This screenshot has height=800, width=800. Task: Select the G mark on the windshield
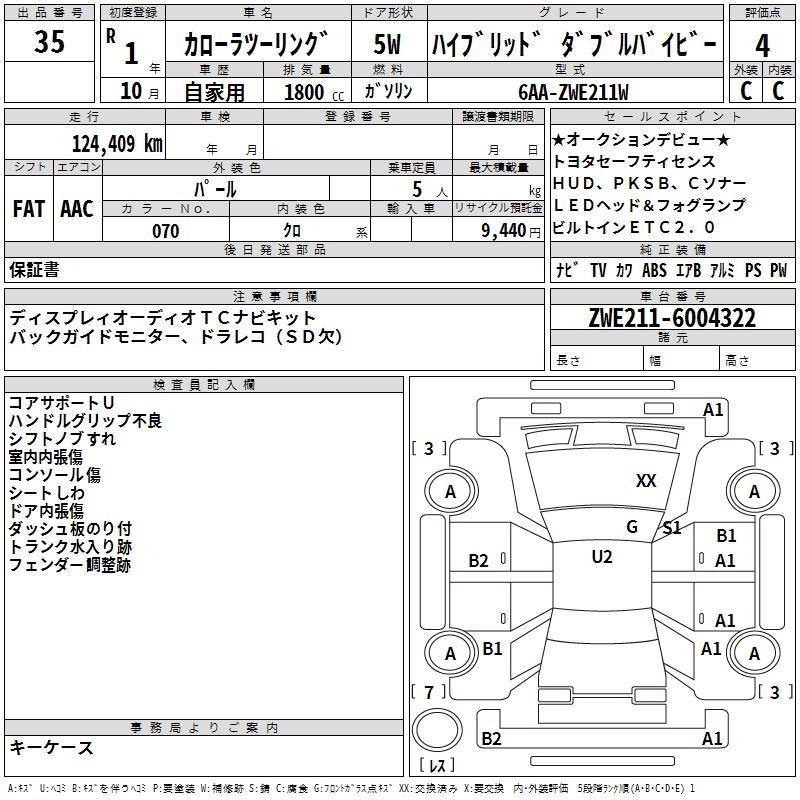click(632, 526)
